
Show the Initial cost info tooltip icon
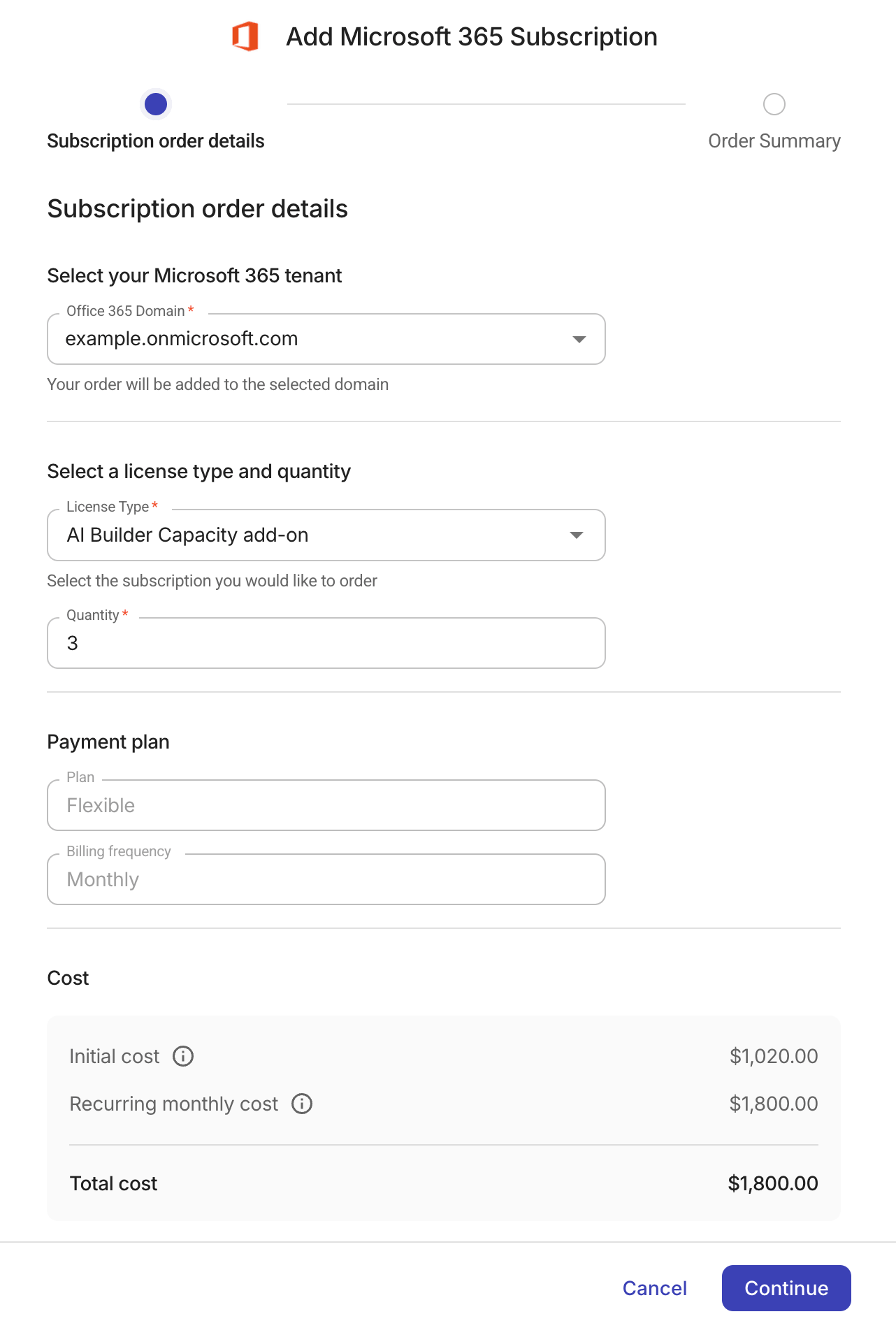183,1056
